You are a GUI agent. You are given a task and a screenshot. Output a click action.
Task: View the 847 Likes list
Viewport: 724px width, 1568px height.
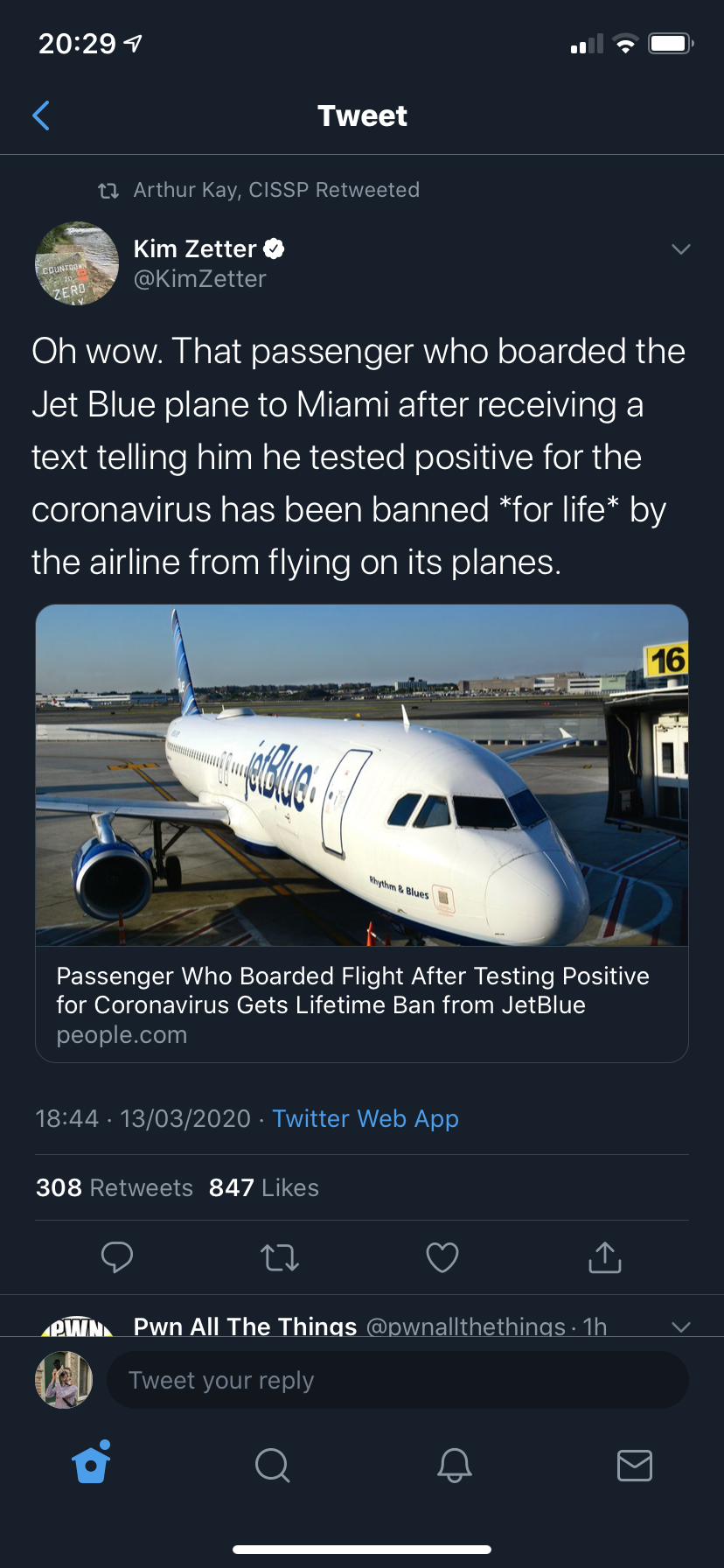pyautogui.click(x=263, y=1187)
